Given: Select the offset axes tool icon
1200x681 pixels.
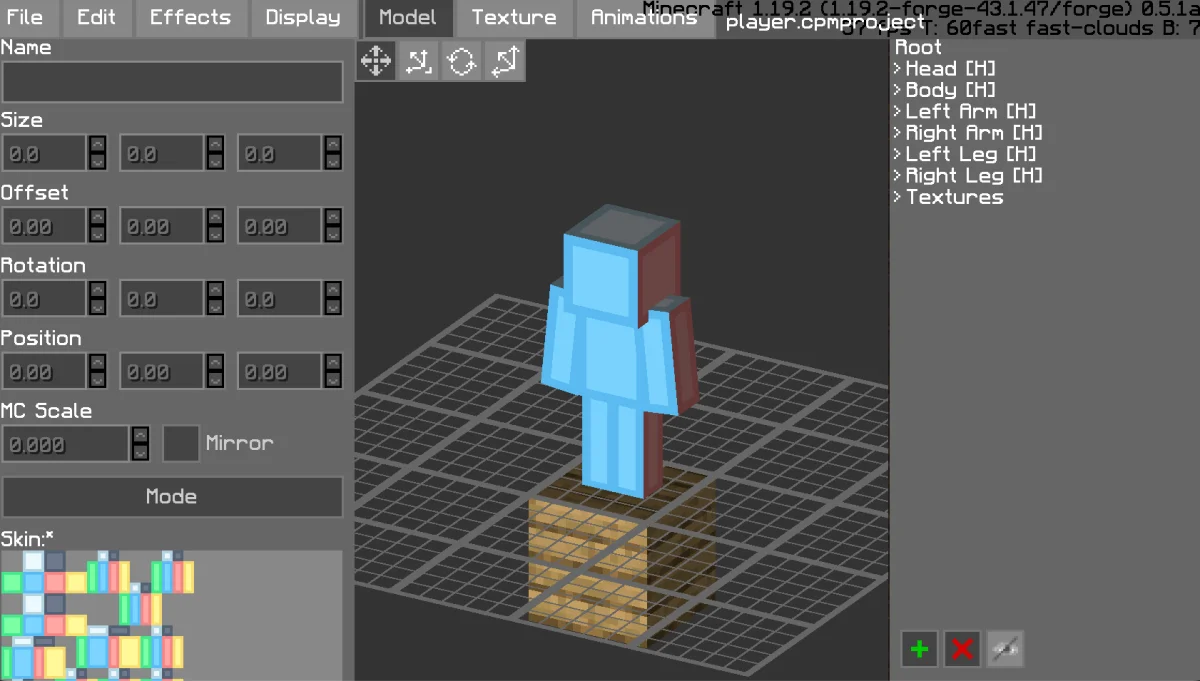Looking at the screenshot, I should [x=419, y=61].
